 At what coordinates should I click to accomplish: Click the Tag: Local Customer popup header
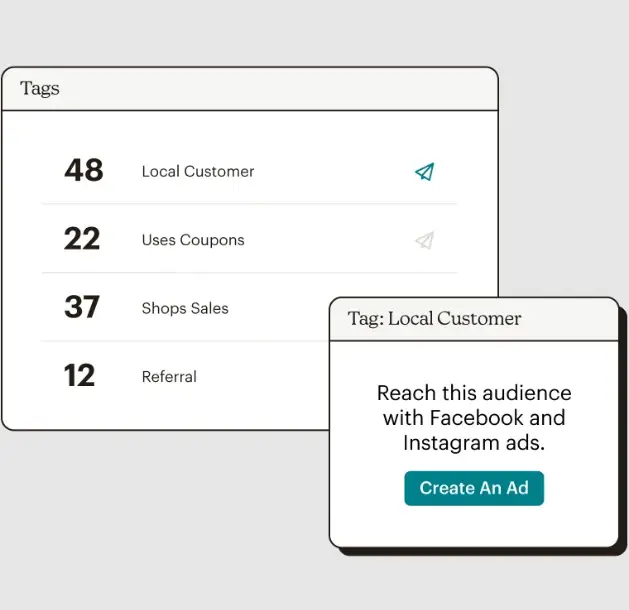(x=474, y=319)
